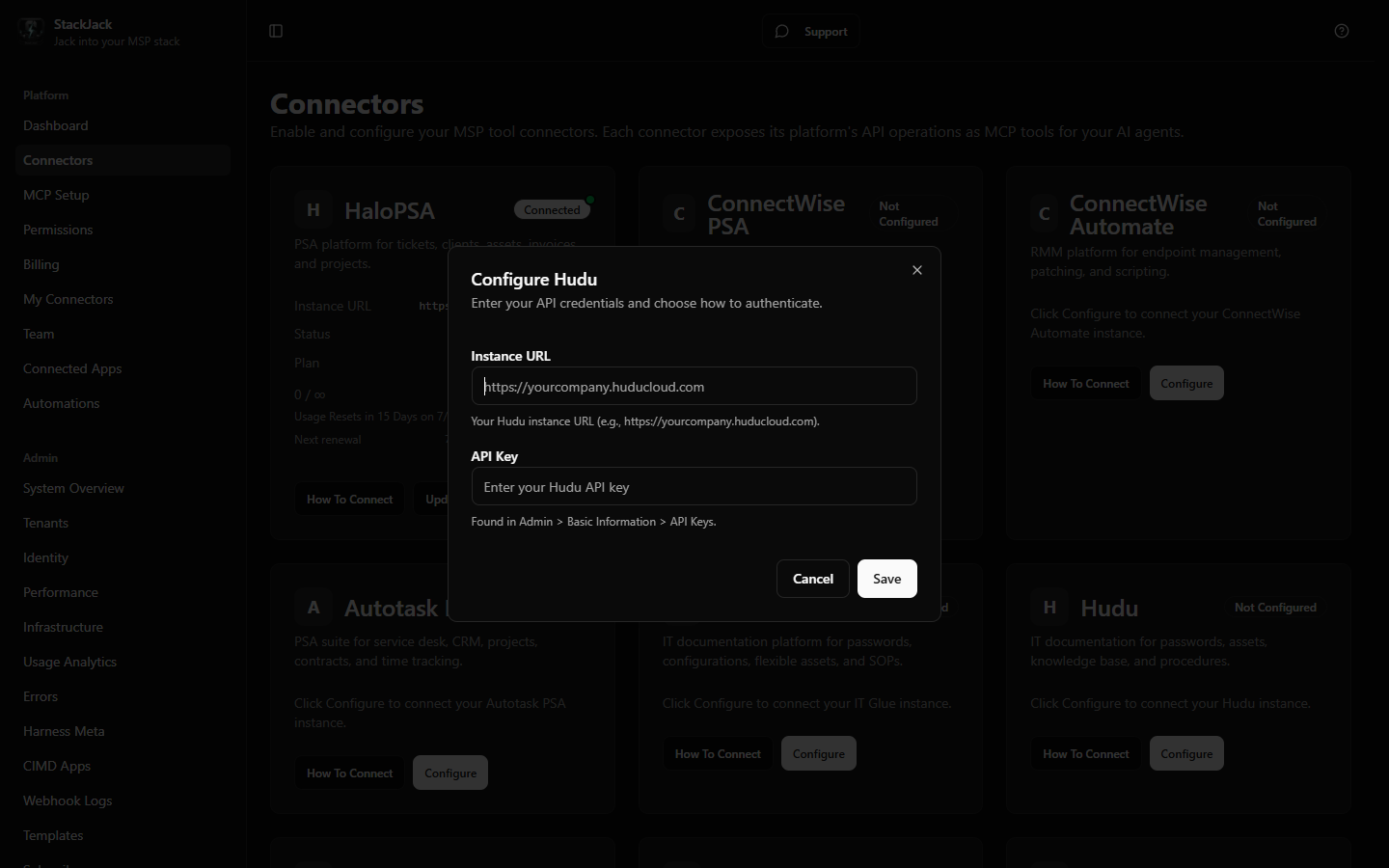1389x868 pixels.
Task: Open Tenants admin page
Action: 123,523
